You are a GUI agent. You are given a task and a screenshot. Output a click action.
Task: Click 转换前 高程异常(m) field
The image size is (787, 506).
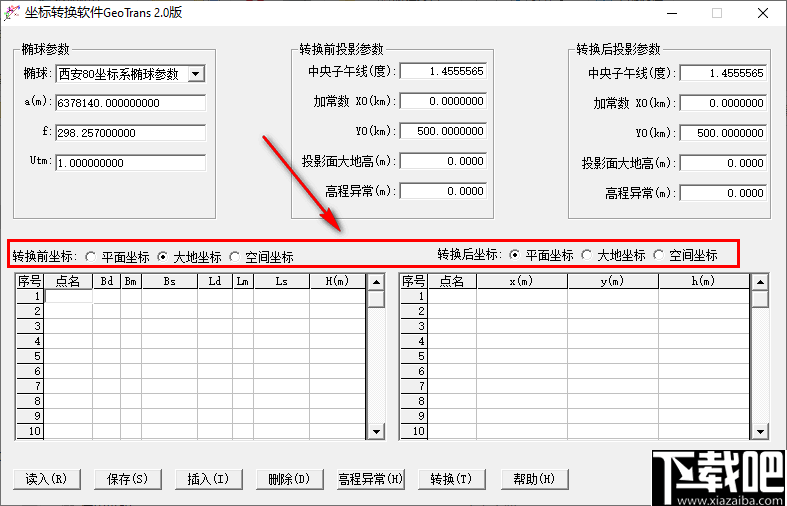[x=443, y=191]
